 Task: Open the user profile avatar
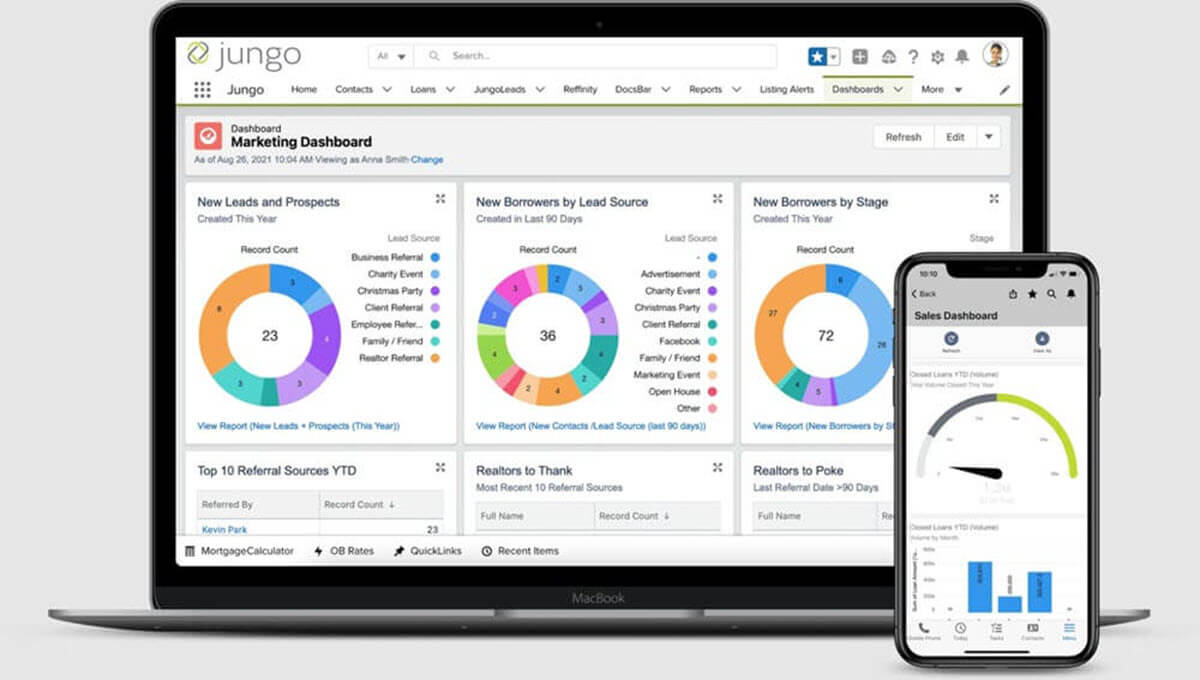995,55
